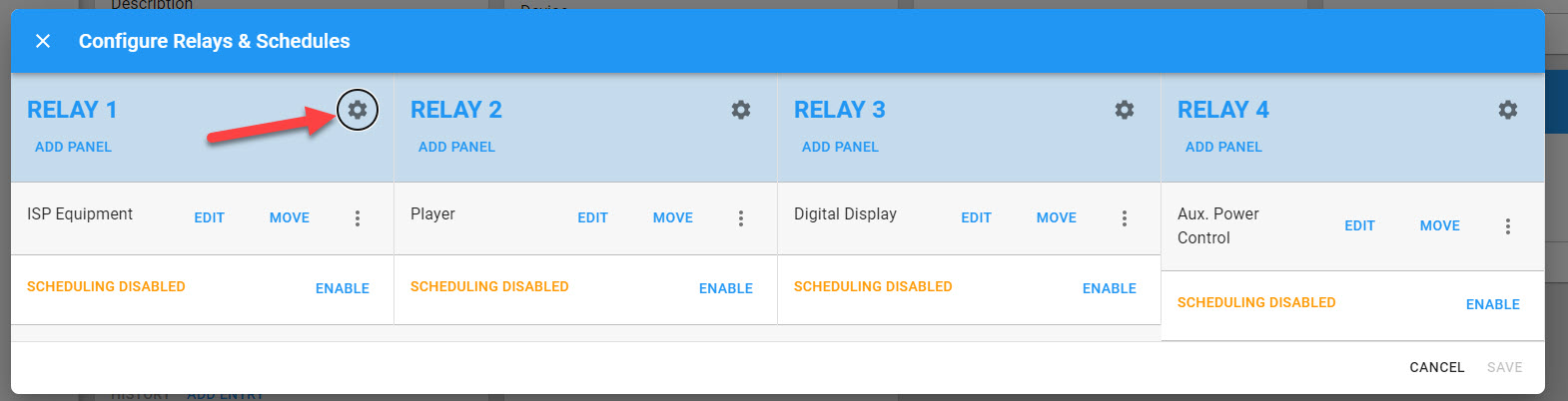Open Relay 3 settings gear

[x=1125, y=110]
